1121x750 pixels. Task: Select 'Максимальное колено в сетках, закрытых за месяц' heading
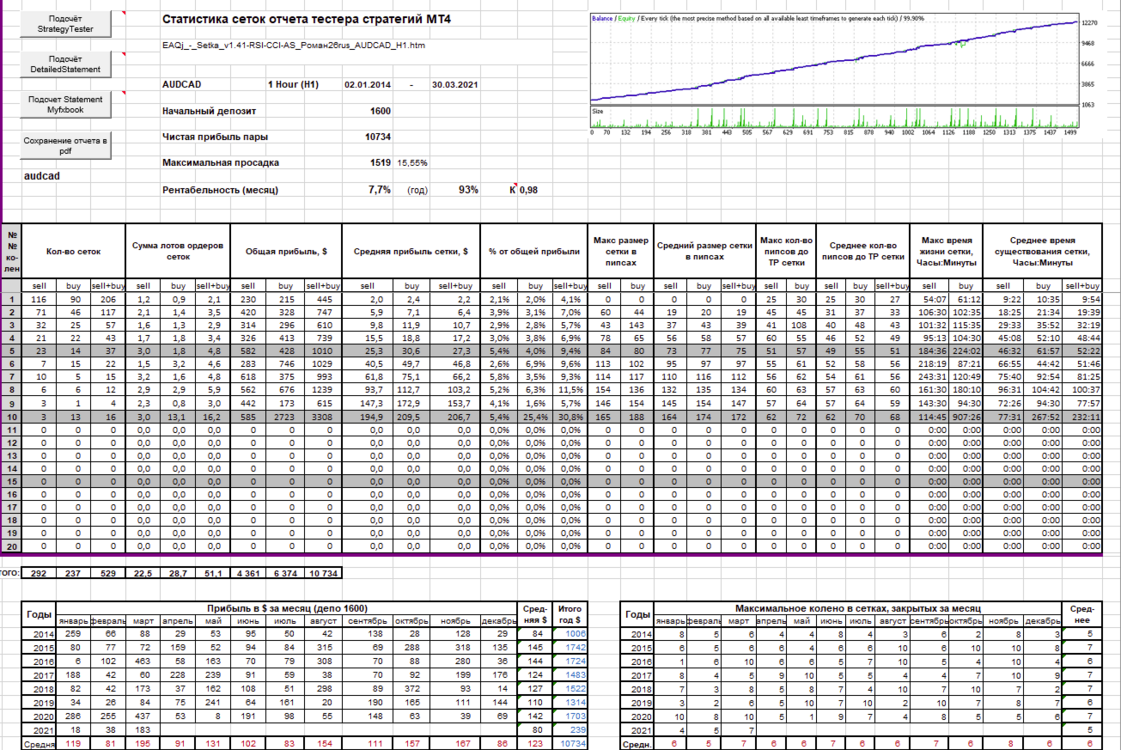(858, 608)
